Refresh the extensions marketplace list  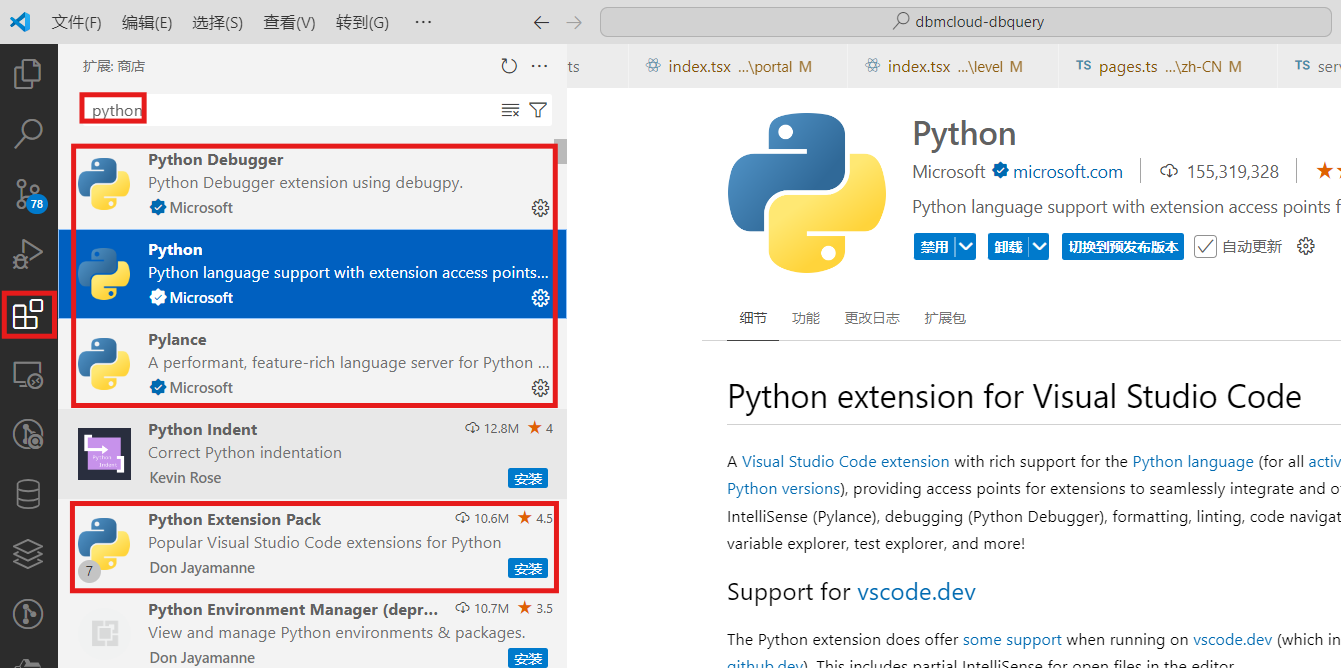pyautogui.click(x=509, y=66)
